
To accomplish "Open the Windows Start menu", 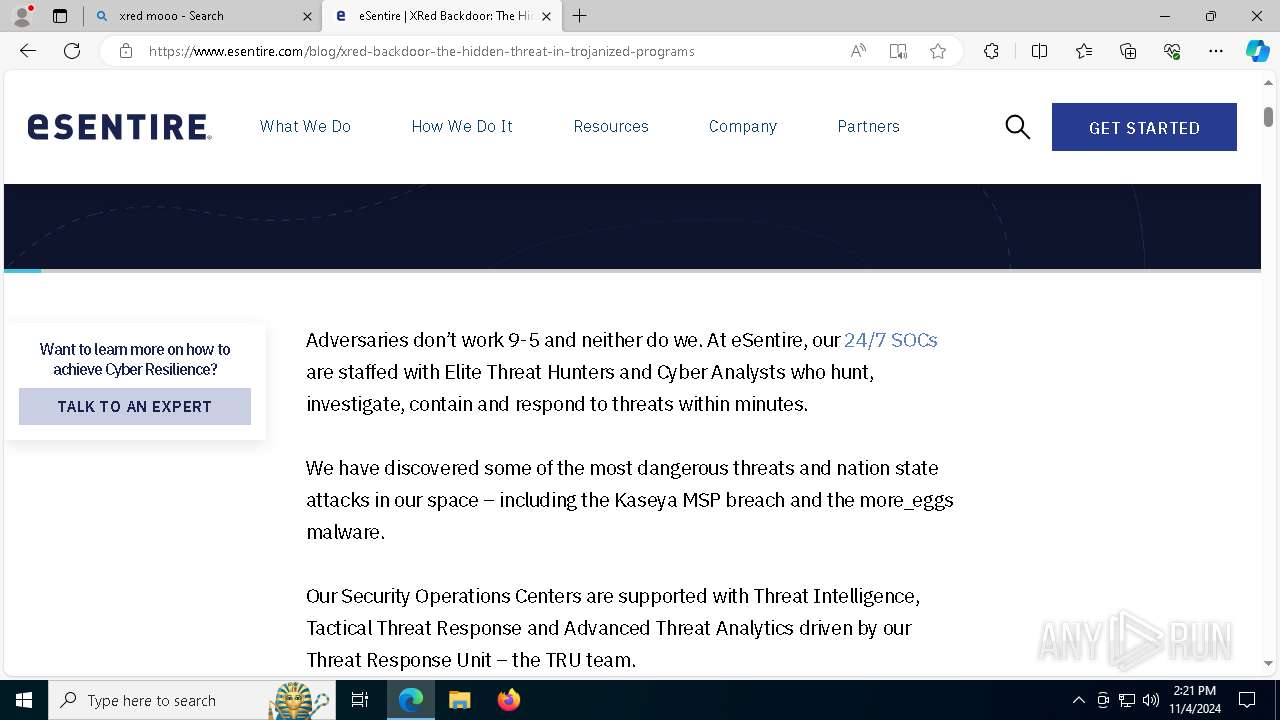I will click(x=24, y=700).
